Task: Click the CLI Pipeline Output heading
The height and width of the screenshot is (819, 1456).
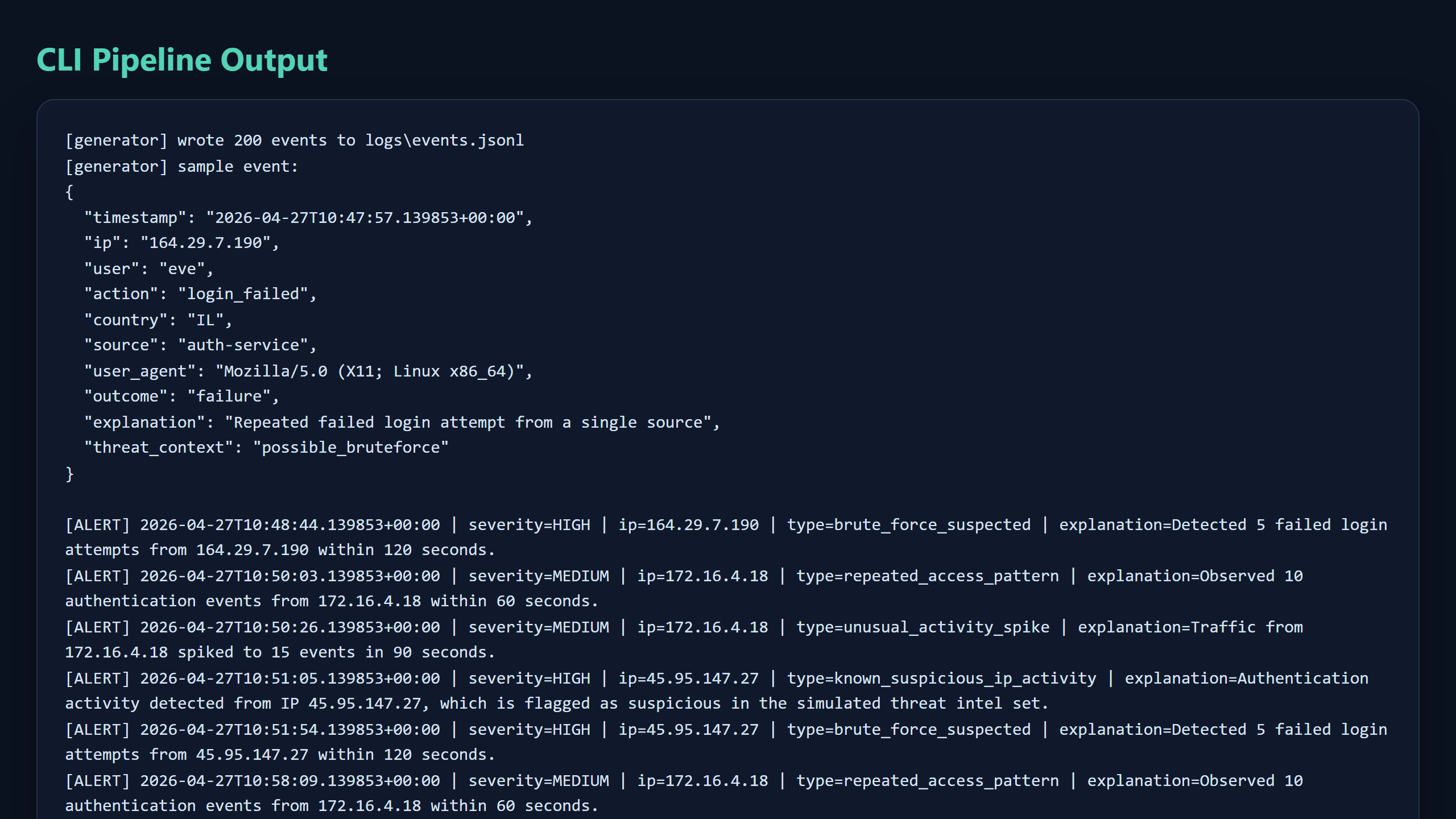Action: [x=181, y=59]
